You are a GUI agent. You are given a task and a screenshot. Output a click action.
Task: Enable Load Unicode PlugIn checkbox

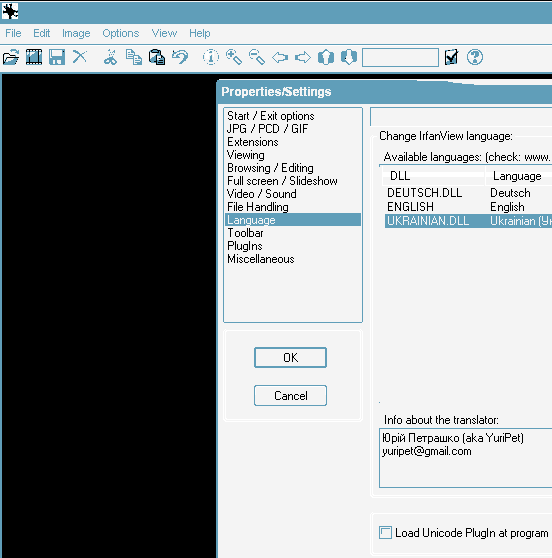[x=385, y=533]
